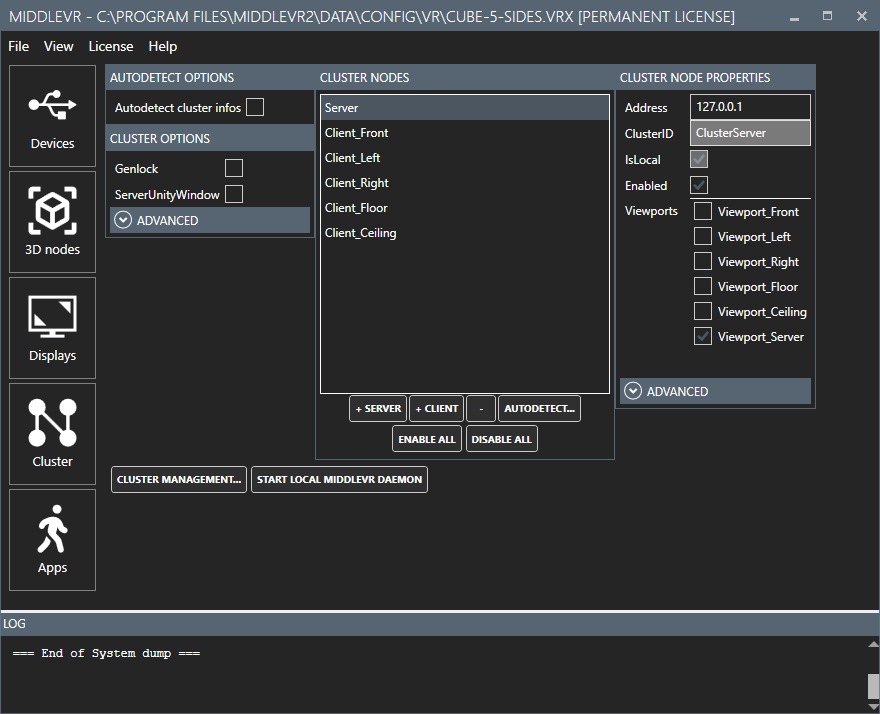Toggle the Enabled checkbox for the node
880x714 pixels.
point(699,185)
